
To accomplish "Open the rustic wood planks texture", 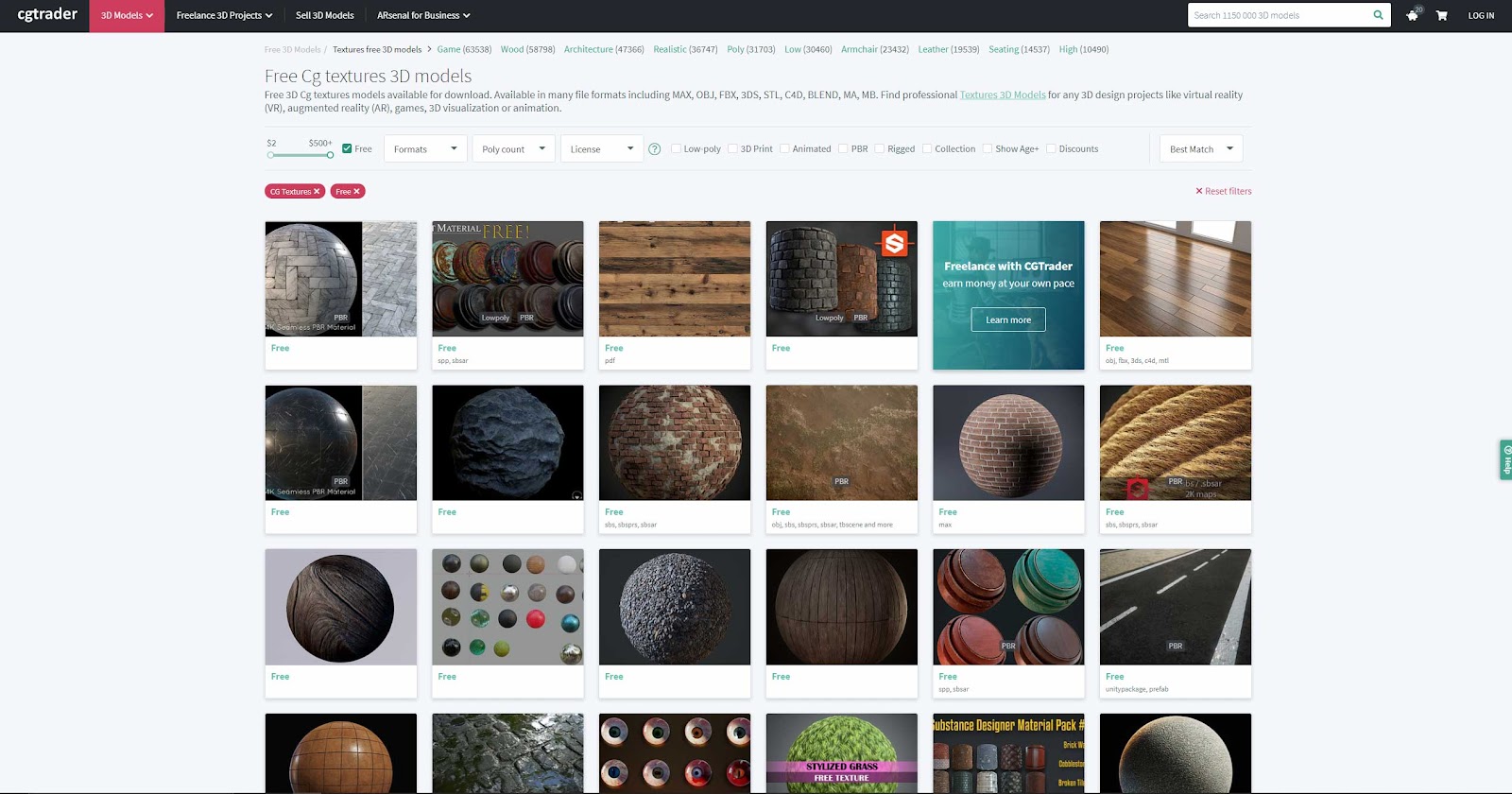I will (675, 279).
